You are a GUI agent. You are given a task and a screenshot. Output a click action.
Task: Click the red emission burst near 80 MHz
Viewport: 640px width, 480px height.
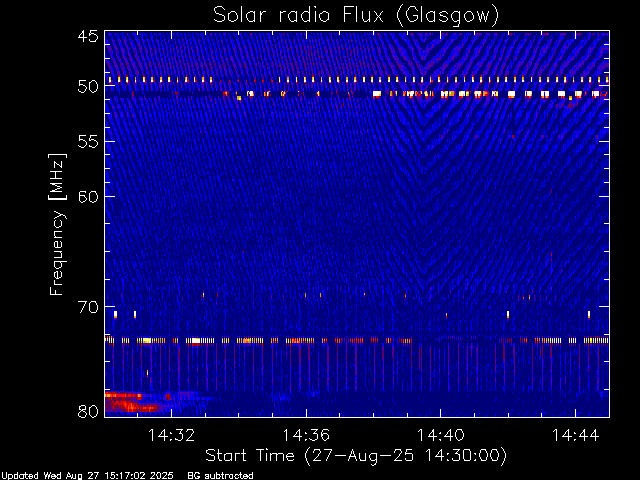[x=131, y=402]
